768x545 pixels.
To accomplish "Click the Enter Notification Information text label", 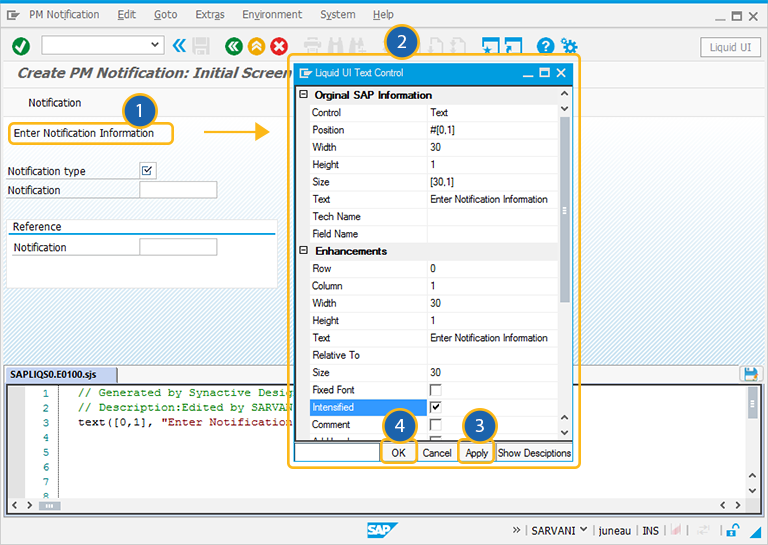I will pos(84,133).
